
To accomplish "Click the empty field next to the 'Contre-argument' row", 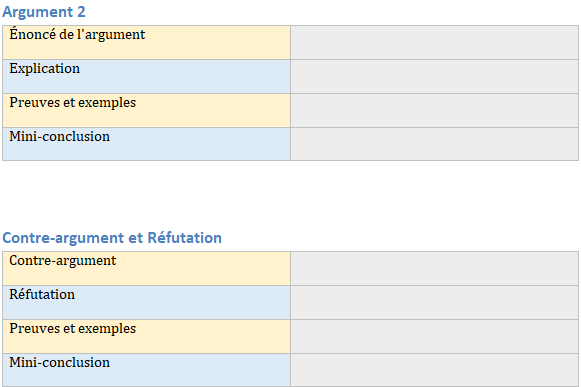I will [x=434, y=268].
